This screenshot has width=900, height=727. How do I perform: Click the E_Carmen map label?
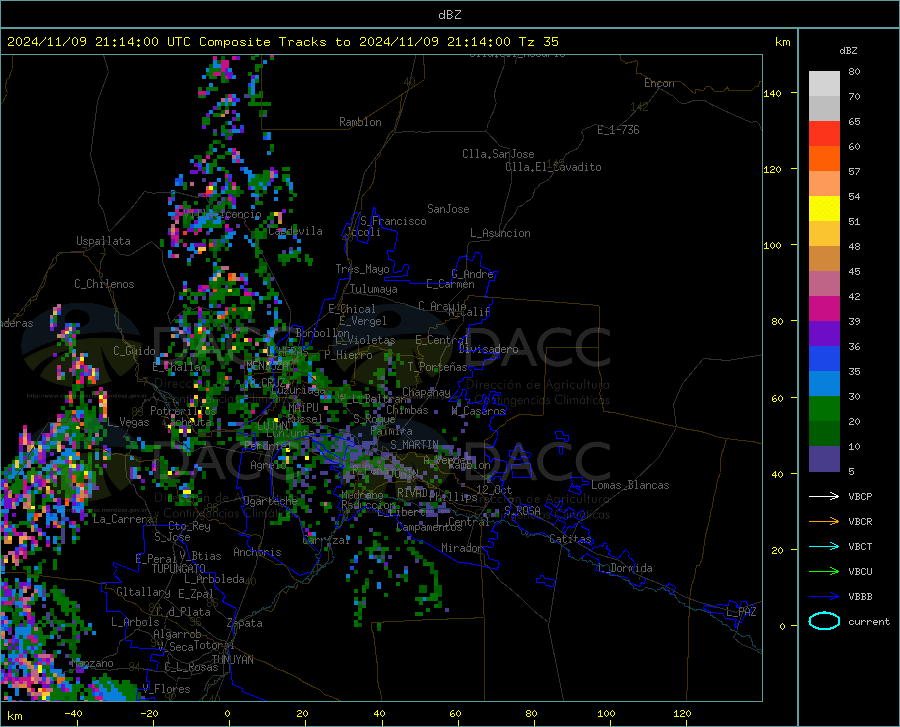point(451,283)
